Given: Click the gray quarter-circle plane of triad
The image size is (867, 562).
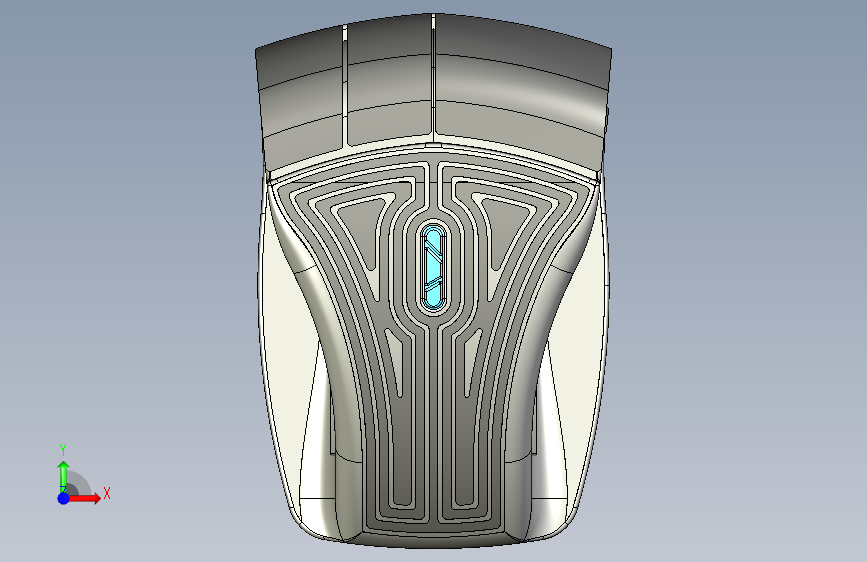Looking at the screenshot, I should point(77,485).
